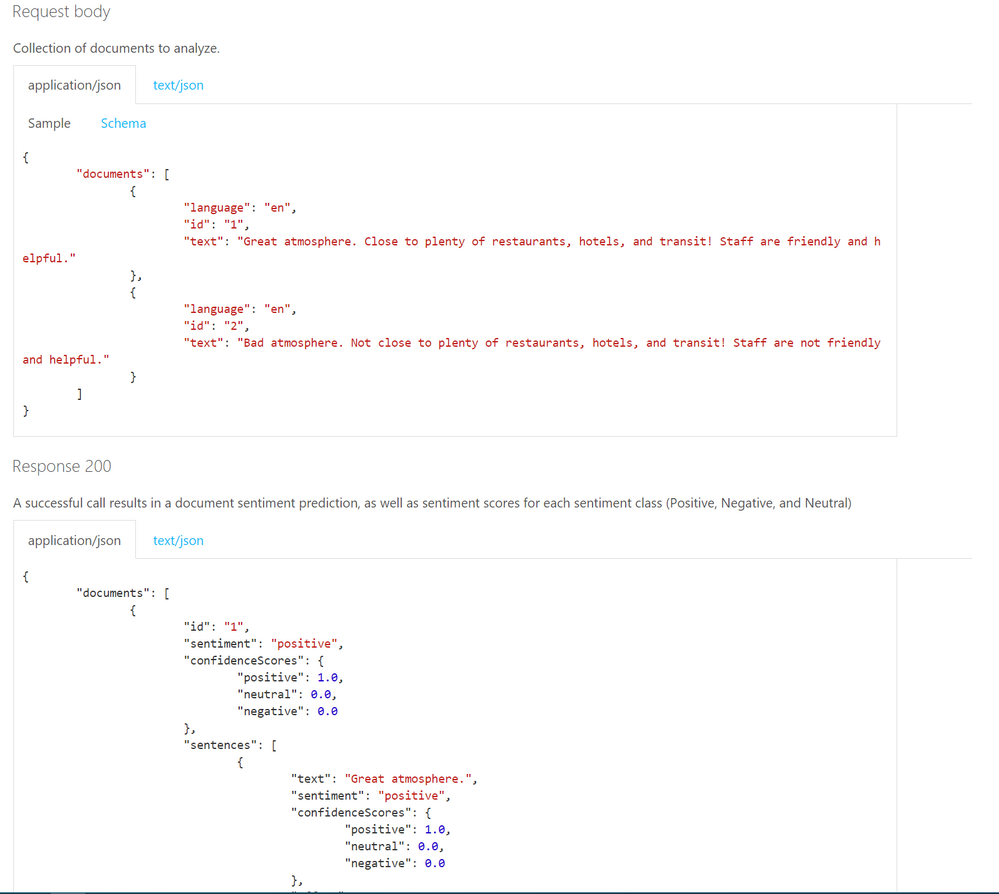Click the first "confidenceScores" key
999x894 pixels.
pos(244,661)
